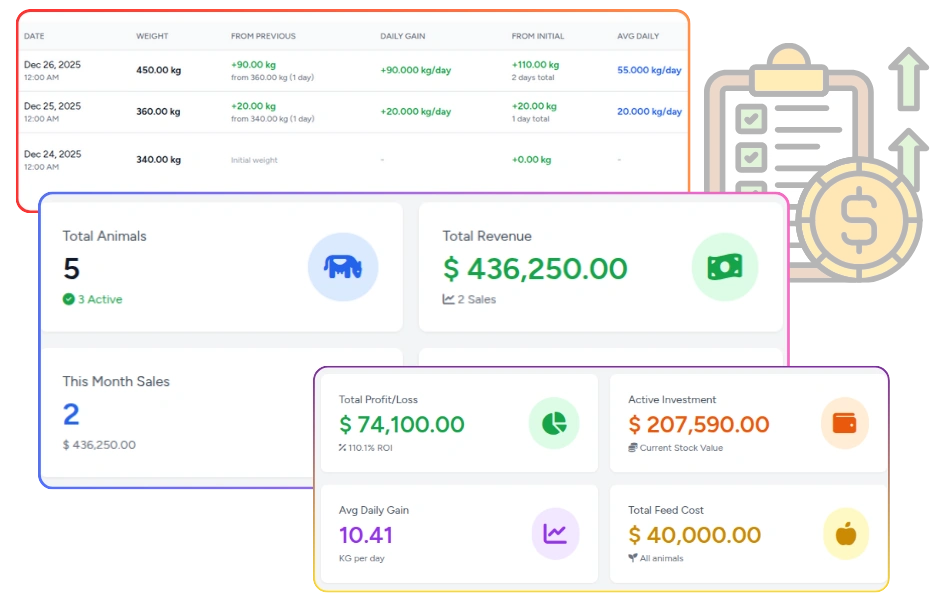The height and width of the screenshot is (600, 950).
Task: Click the Total Animals count 5
Action: coord(71,268)
